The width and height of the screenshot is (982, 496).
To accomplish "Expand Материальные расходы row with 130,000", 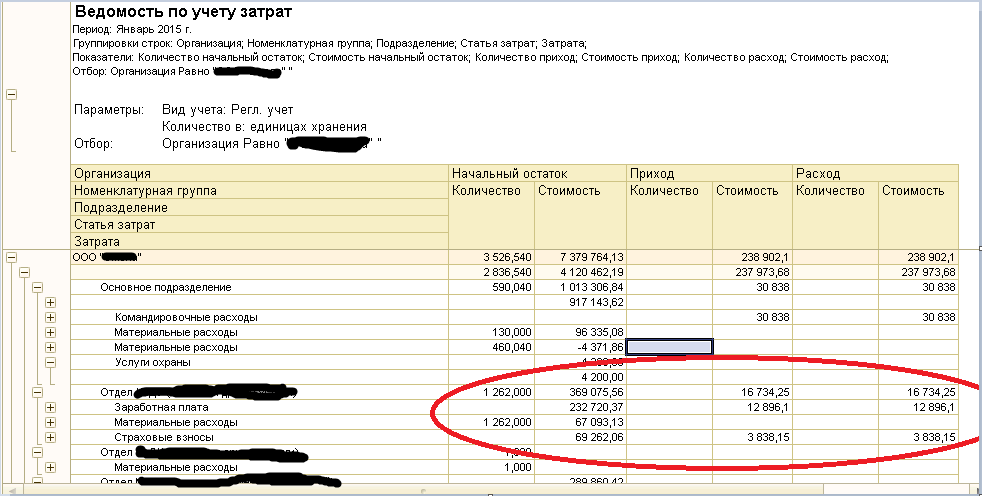I will [x=50, y=333].
